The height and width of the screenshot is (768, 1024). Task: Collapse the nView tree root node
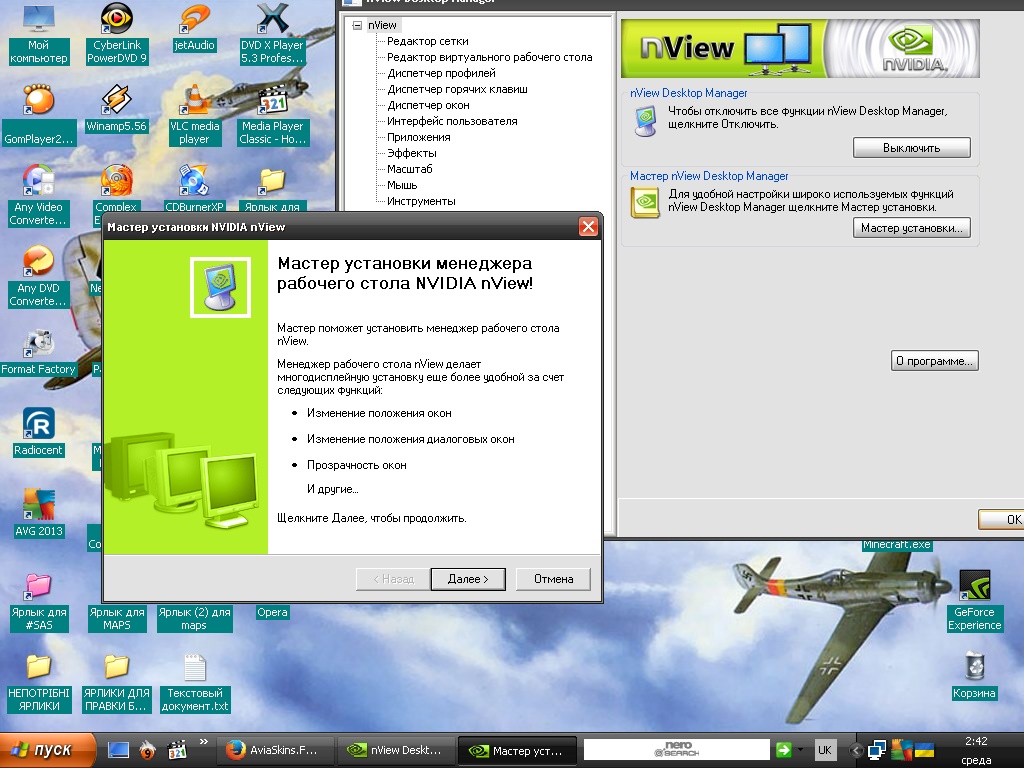point(357,25)
